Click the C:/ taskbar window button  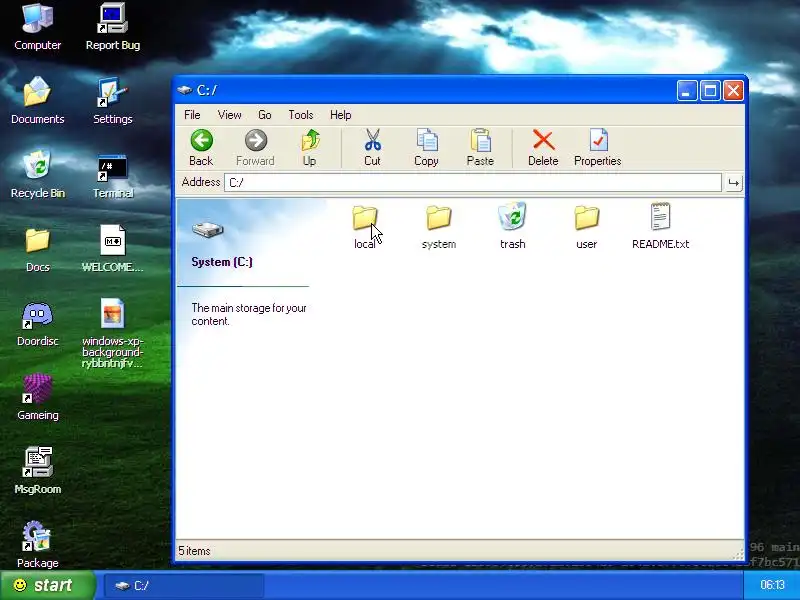coord(184,586)
